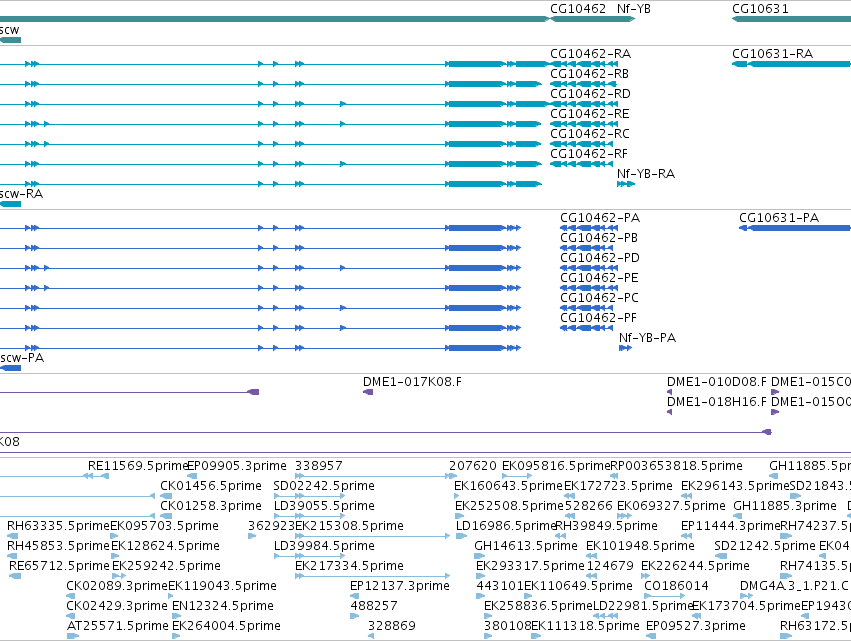Click the CG10462-PE protein label
The width and height of the screenshot is (851, 641).
[599, 278]
